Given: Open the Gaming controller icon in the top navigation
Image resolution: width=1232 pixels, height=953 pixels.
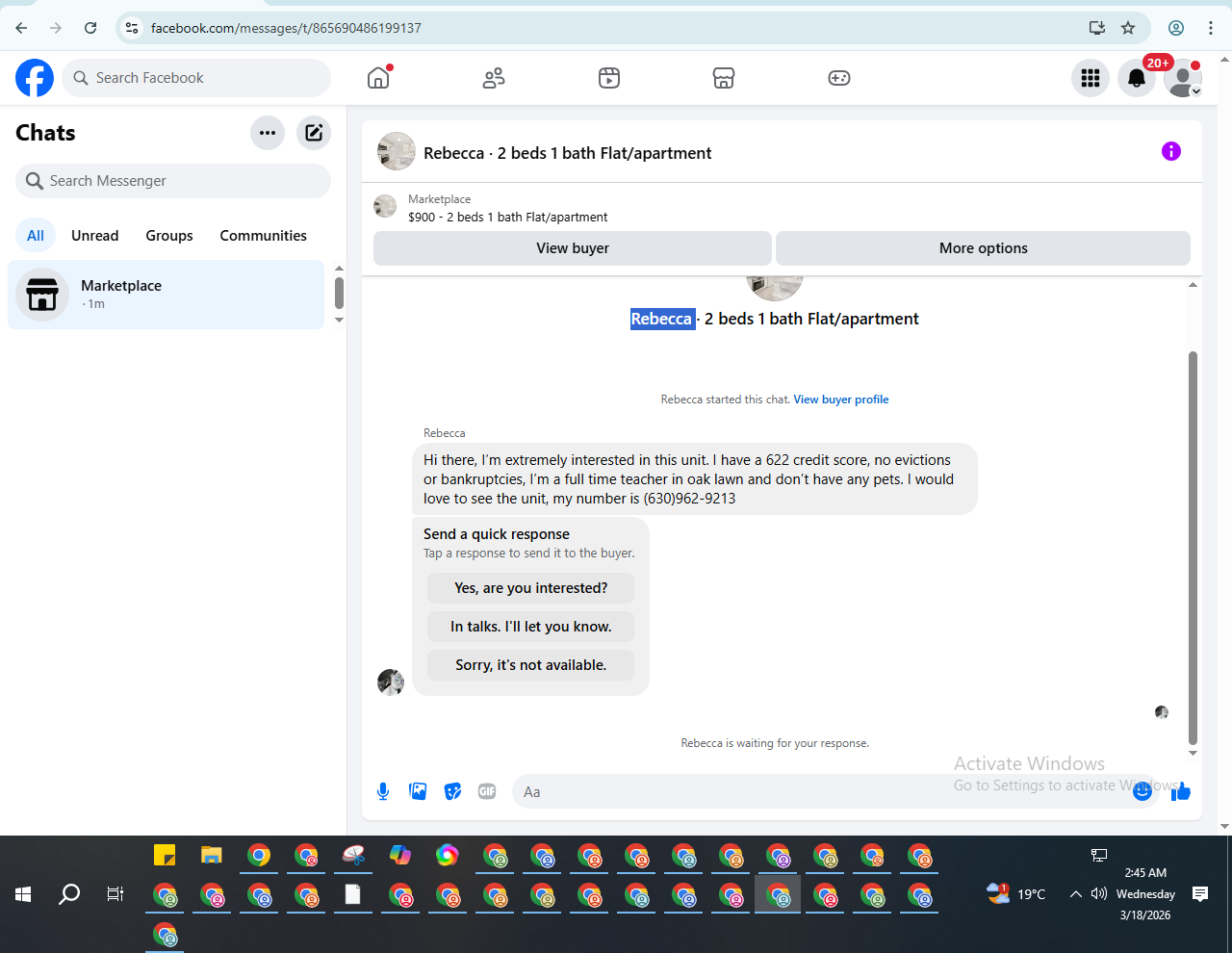Looking at the screenshot, I should coord(839,78).
